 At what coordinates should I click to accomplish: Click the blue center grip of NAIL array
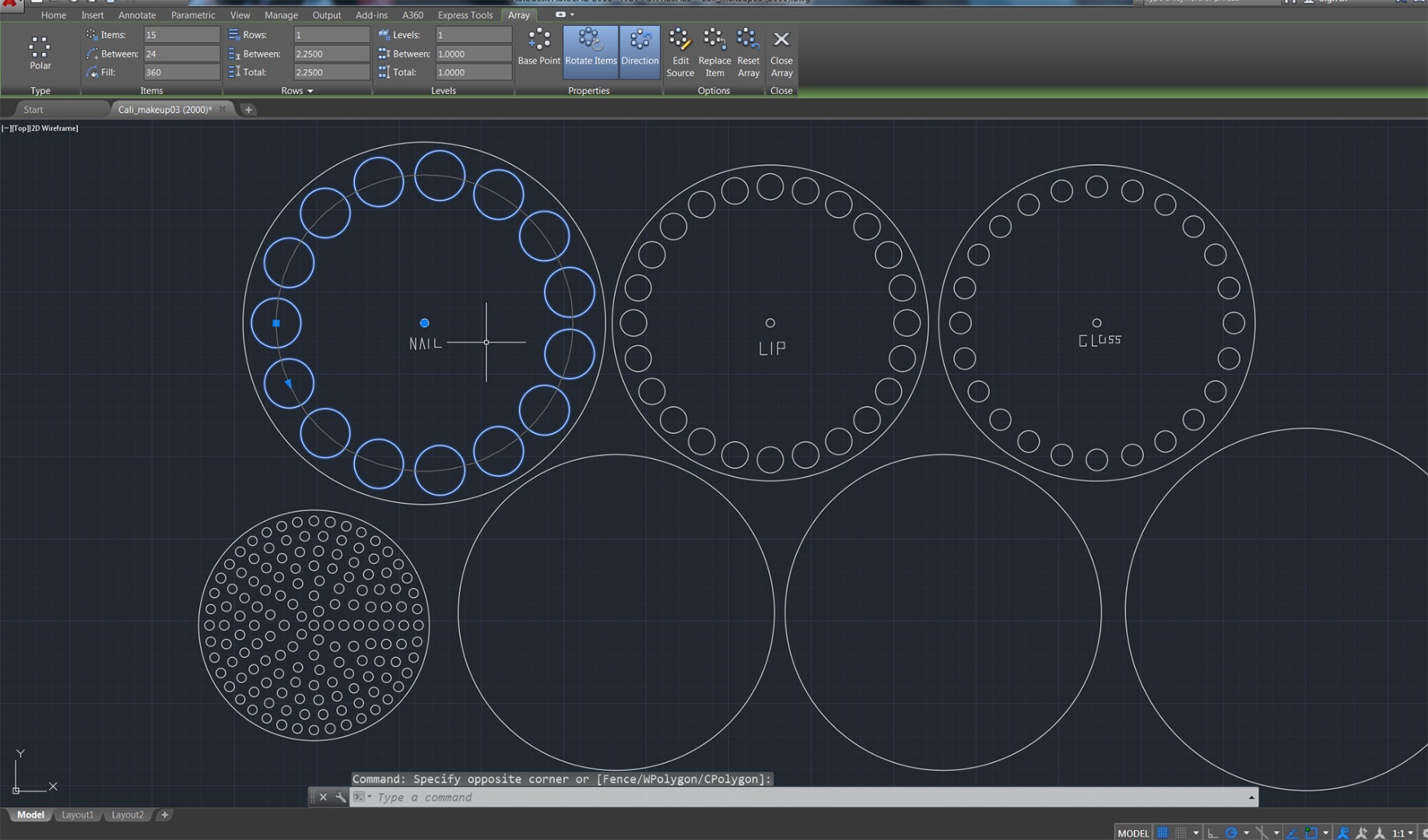[x=424, y=323]
